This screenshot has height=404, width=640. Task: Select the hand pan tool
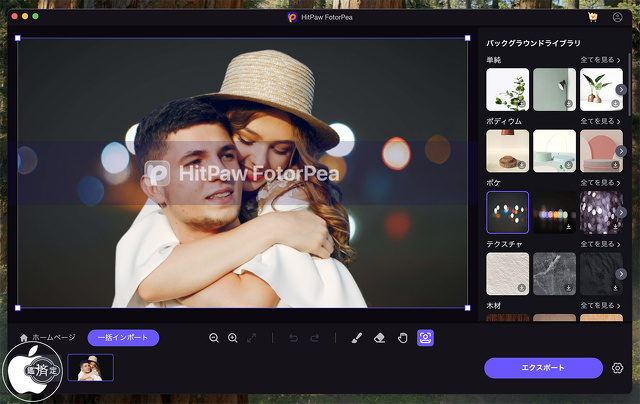[403, 338]
